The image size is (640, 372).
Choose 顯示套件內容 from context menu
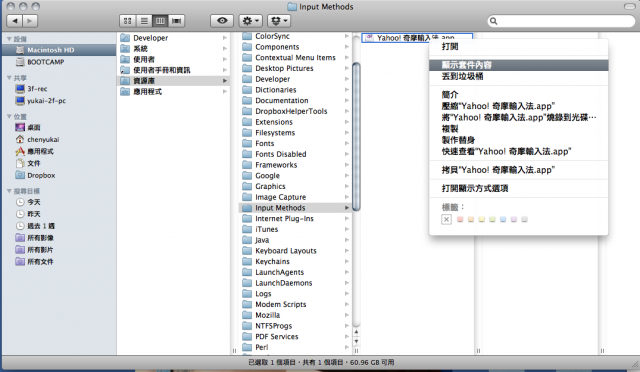pos(518,65)
